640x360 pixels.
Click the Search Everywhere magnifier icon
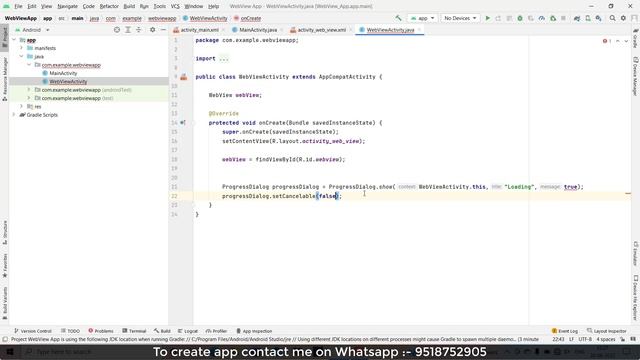[612, 18]
